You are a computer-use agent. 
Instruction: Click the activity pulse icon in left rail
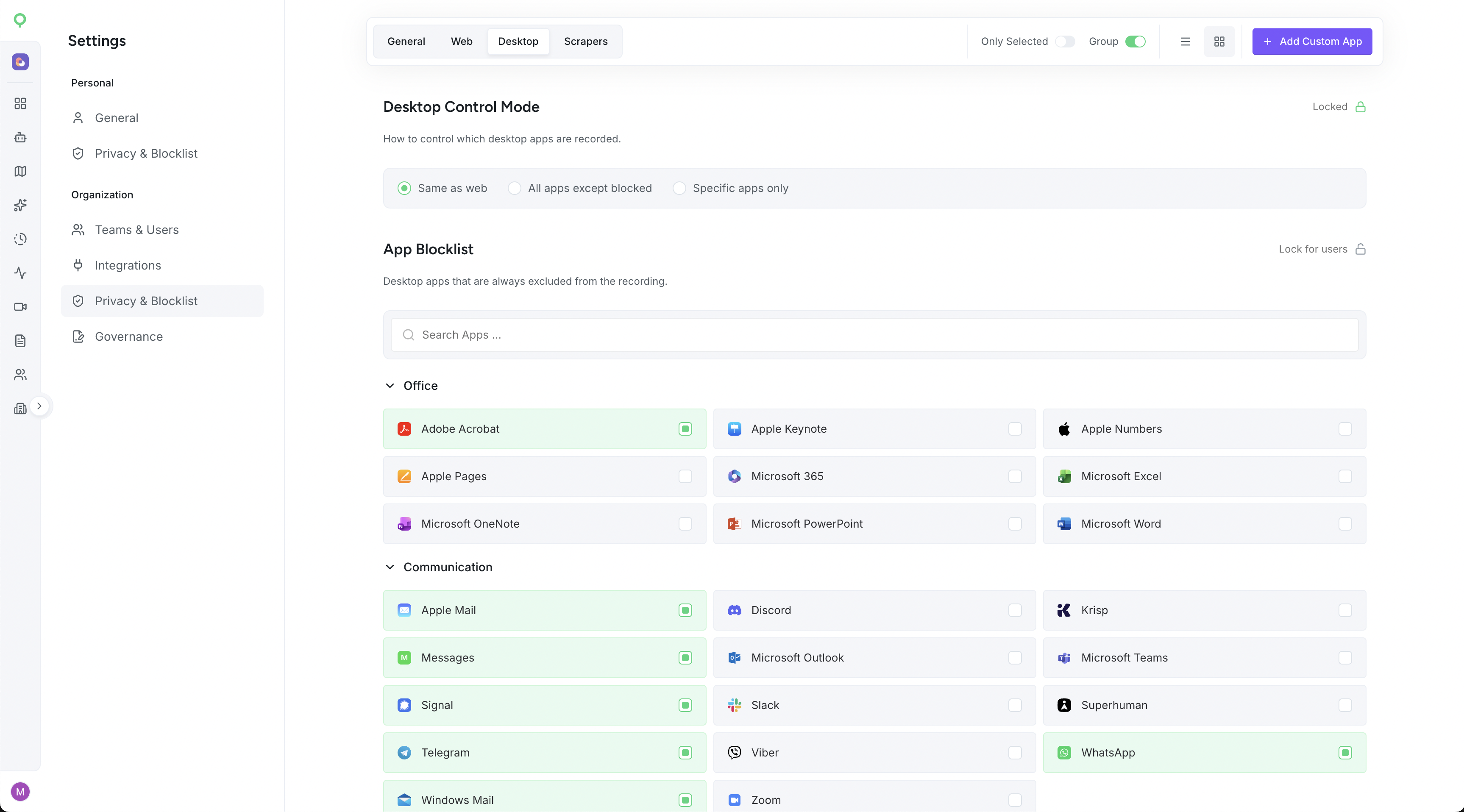[x=20, y=273]
